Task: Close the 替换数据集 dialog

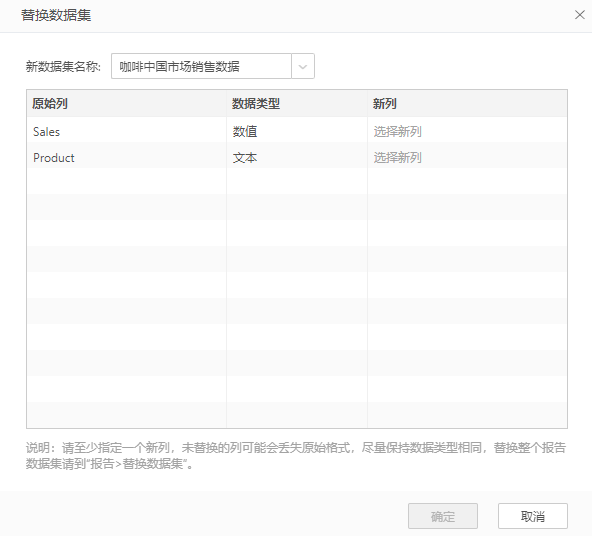Action: (580, 15)
